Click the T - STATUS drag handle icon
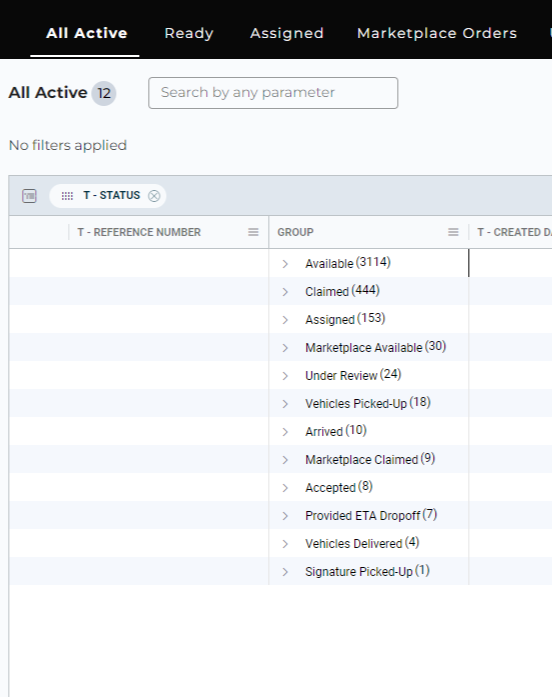 (x=67, y=196)
